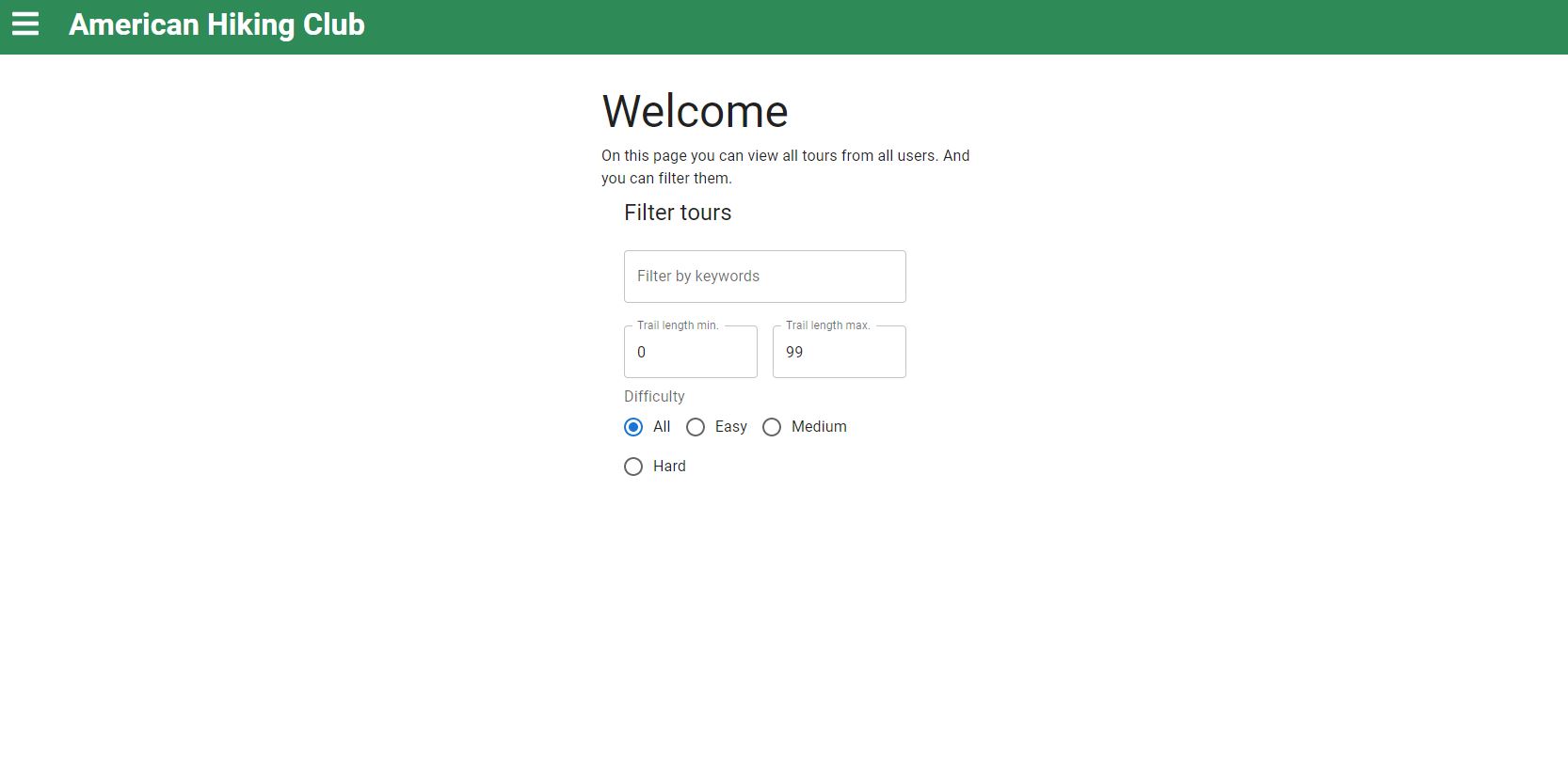The height and width of the screenshot is (776, 1568).
Task: Click the Difficulty group label
Action: [654, 397]
